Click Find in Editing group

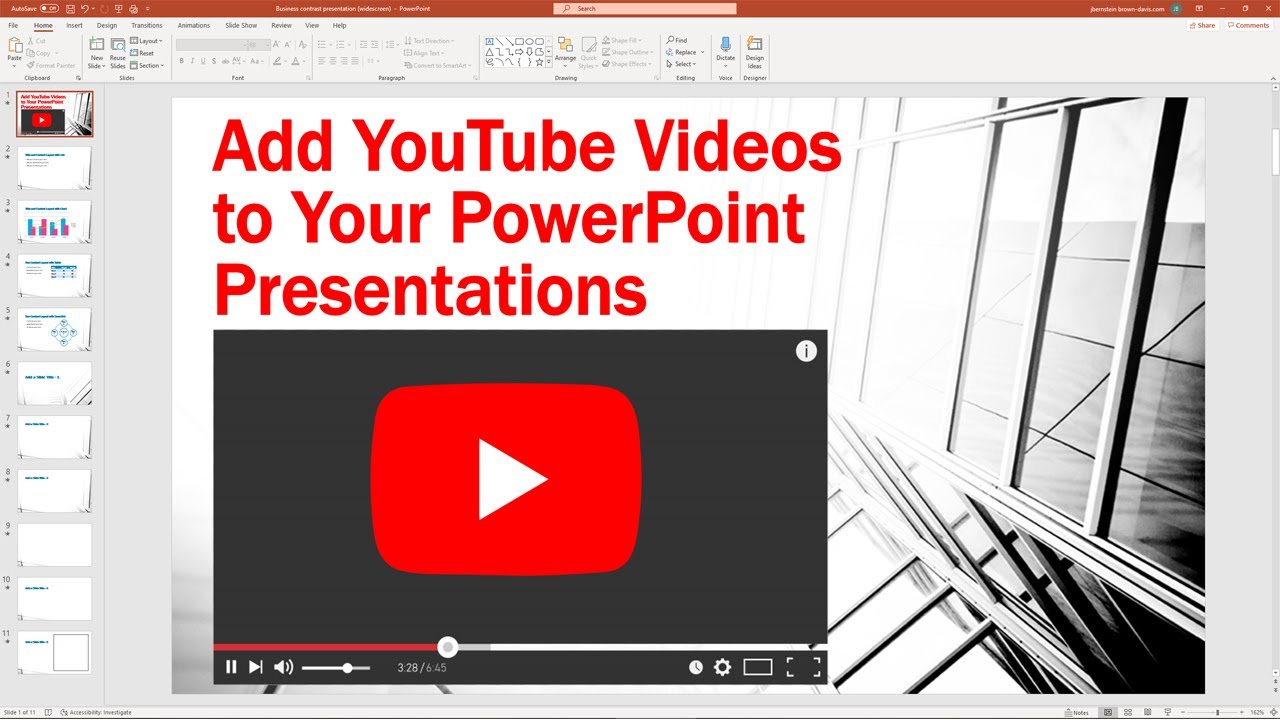coord(677,40)
